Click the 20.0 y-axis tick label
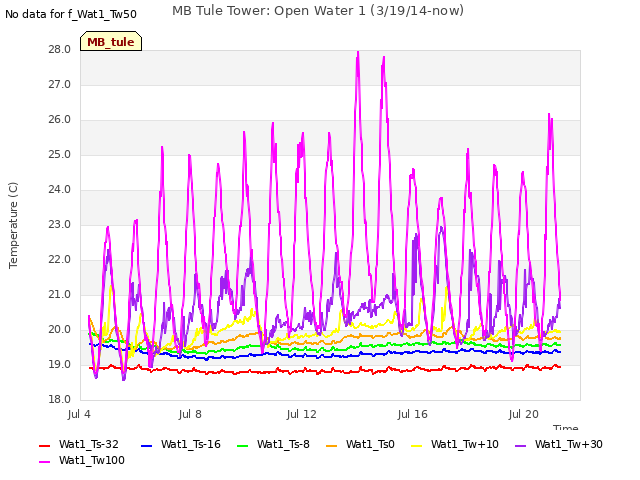Screen dimensions: 640x480 click(60, 330)
